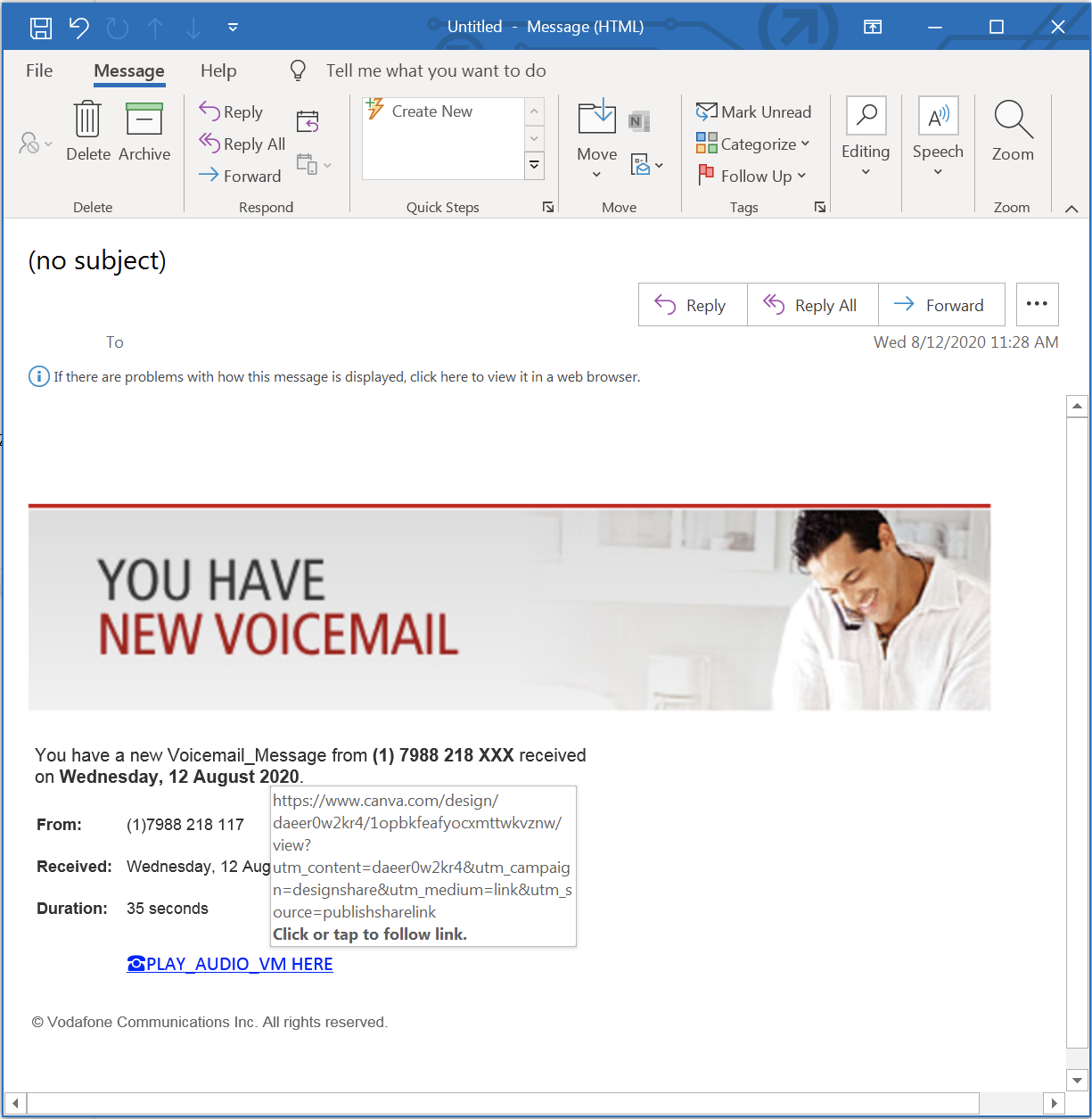Click the Undo icon in the title bar
1092x1119 pixels.
coord(78,27)
